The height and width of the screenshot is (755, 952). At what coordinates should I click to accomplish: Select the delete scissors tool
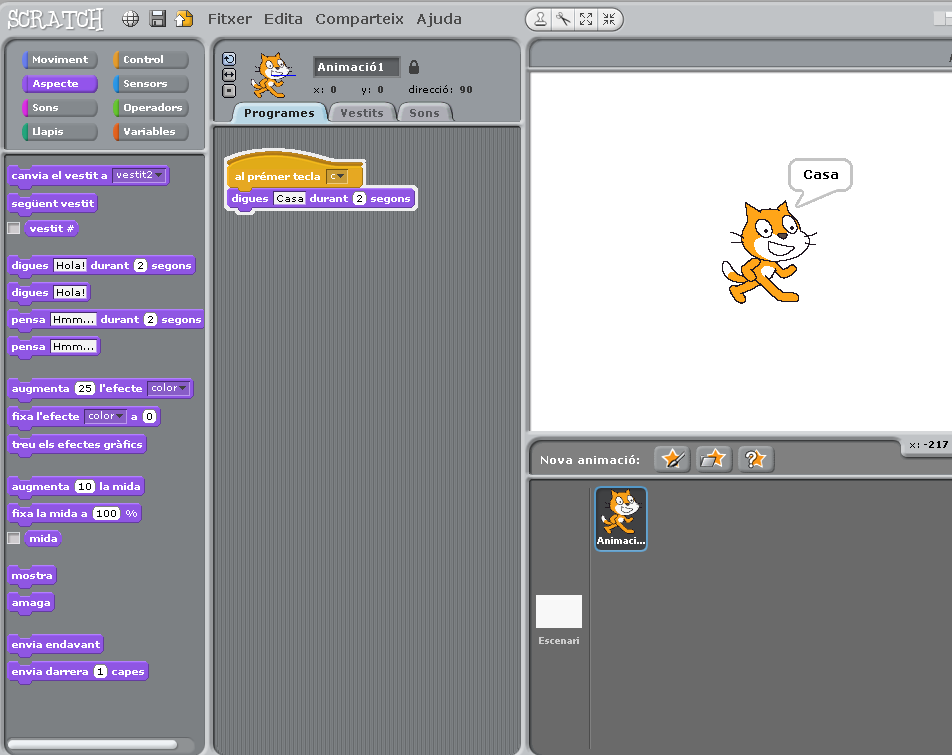[x=563, y=19]
